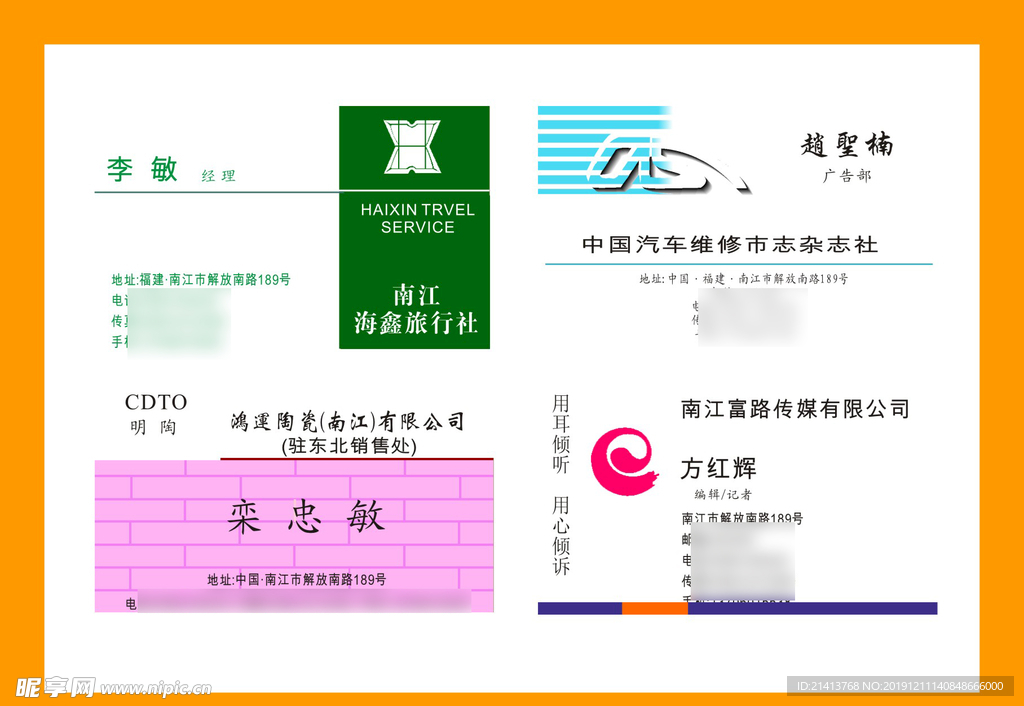Image resolution: width=1024 pixels, height=706 pixels.
Task: Select the HAIXIN TRVEL SERVICE text
Action: (x=417, y=218)
